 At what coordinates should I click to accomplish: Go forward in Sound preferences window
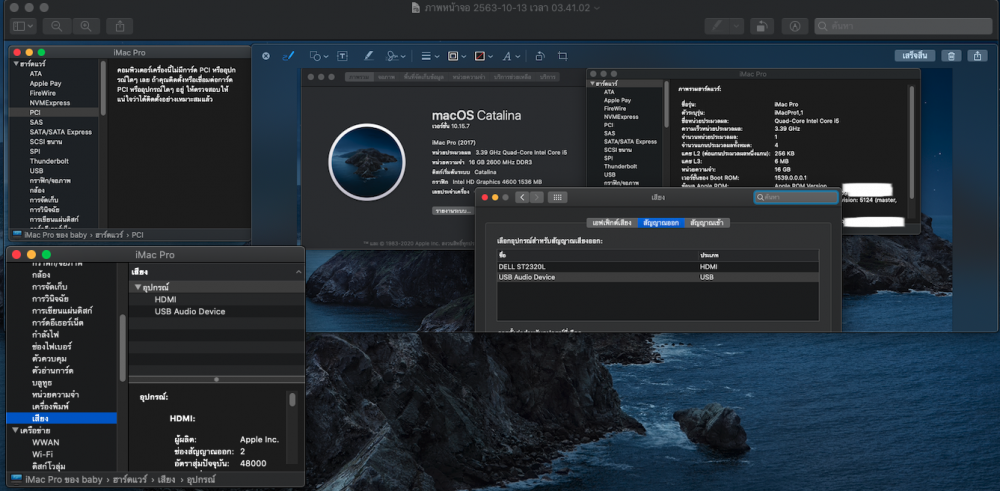(x=537, y=198)
